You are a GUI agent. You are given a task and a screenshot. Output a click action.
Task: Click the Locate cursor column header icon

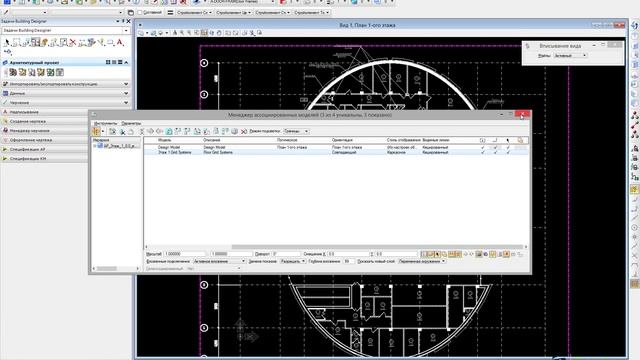(x=508, y=140)
